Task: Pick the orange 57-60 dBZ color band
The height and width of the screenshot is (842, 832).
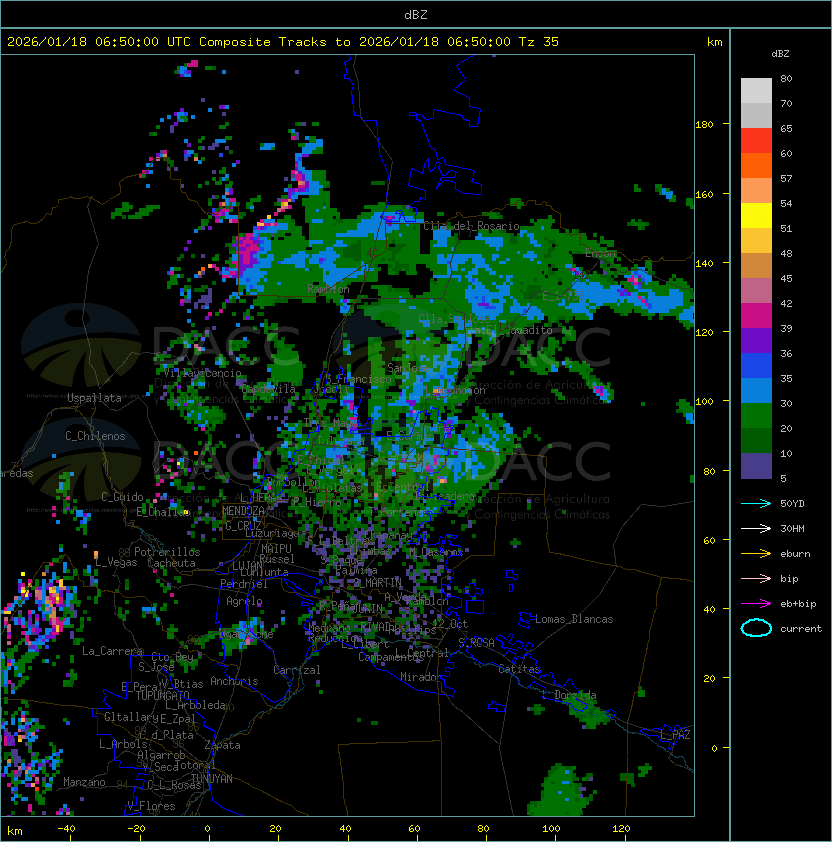Action: [756, 165]
